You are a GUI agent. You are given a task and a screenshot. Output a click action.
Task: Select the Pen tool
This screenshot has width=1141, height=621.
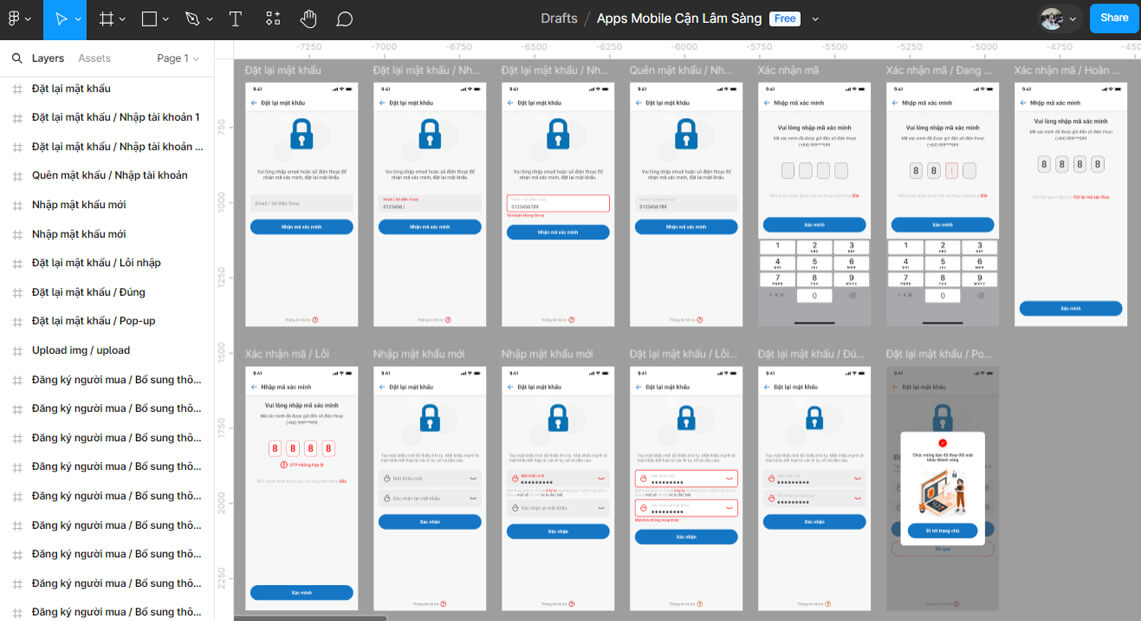tap(192, 18)
